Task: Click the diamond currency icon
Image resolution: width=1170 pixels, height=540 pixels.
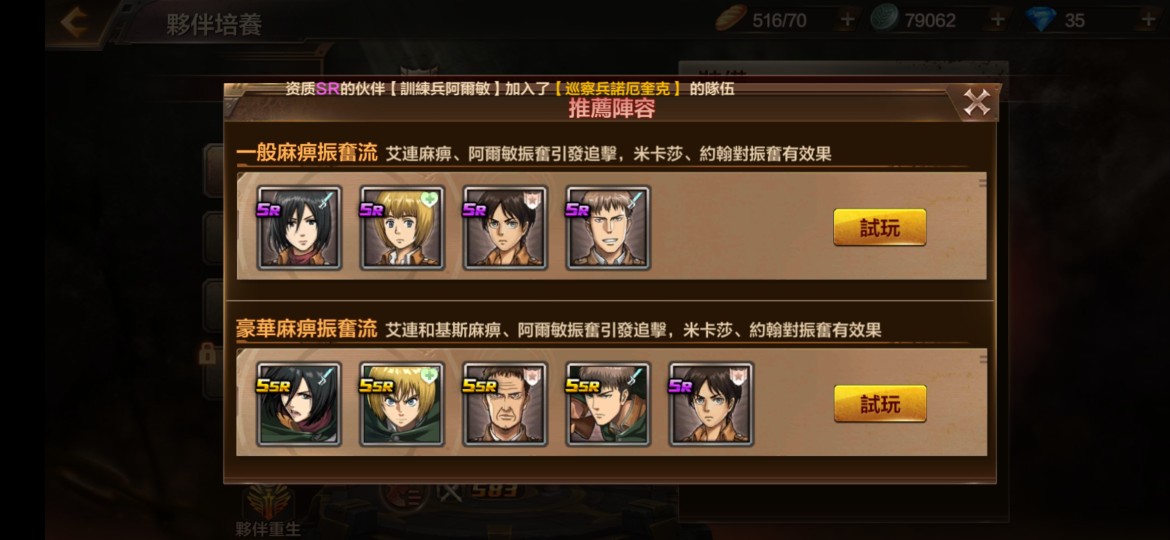Action: [x=1041, y=20]
